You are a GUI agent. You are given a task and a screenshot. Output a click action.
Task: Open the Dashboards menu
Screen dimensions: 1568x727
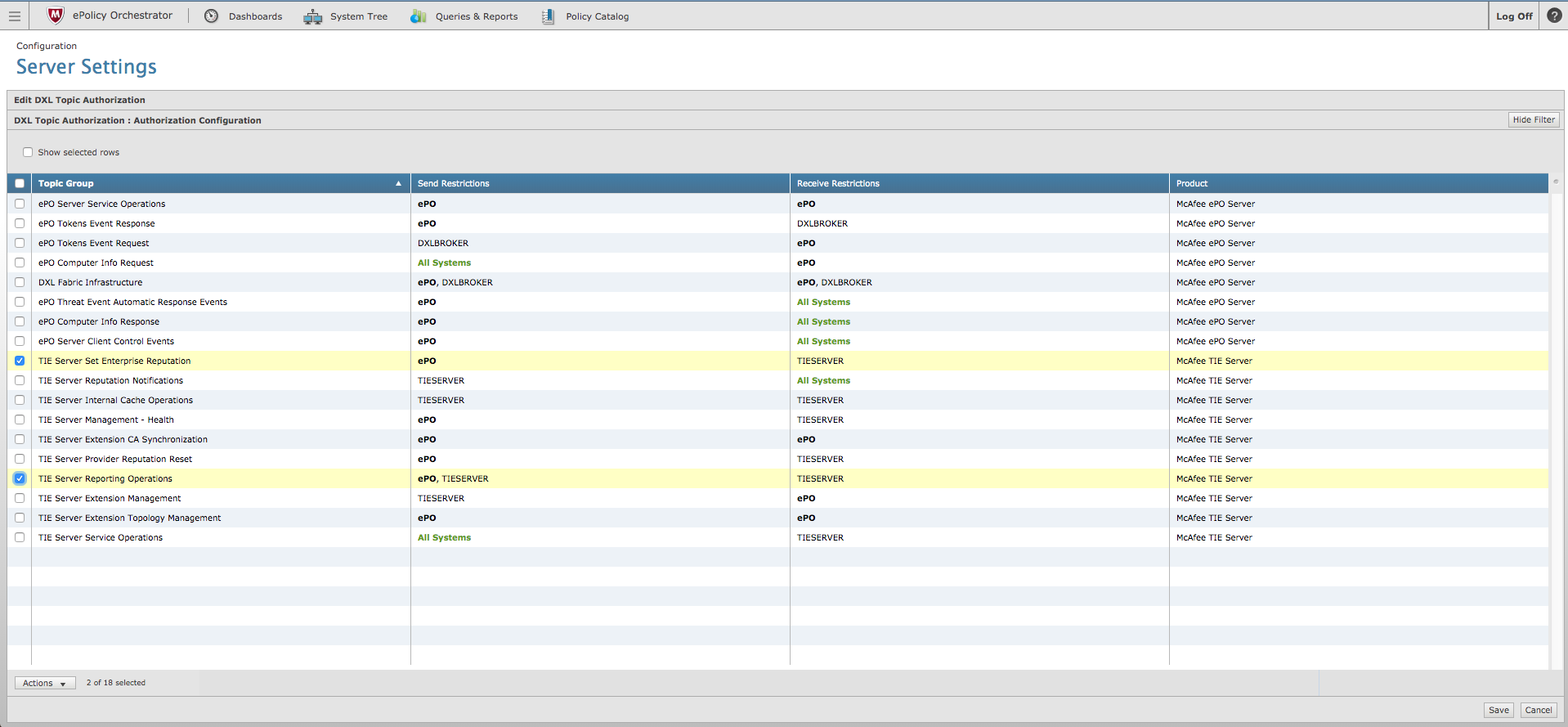tap(255, 16)
